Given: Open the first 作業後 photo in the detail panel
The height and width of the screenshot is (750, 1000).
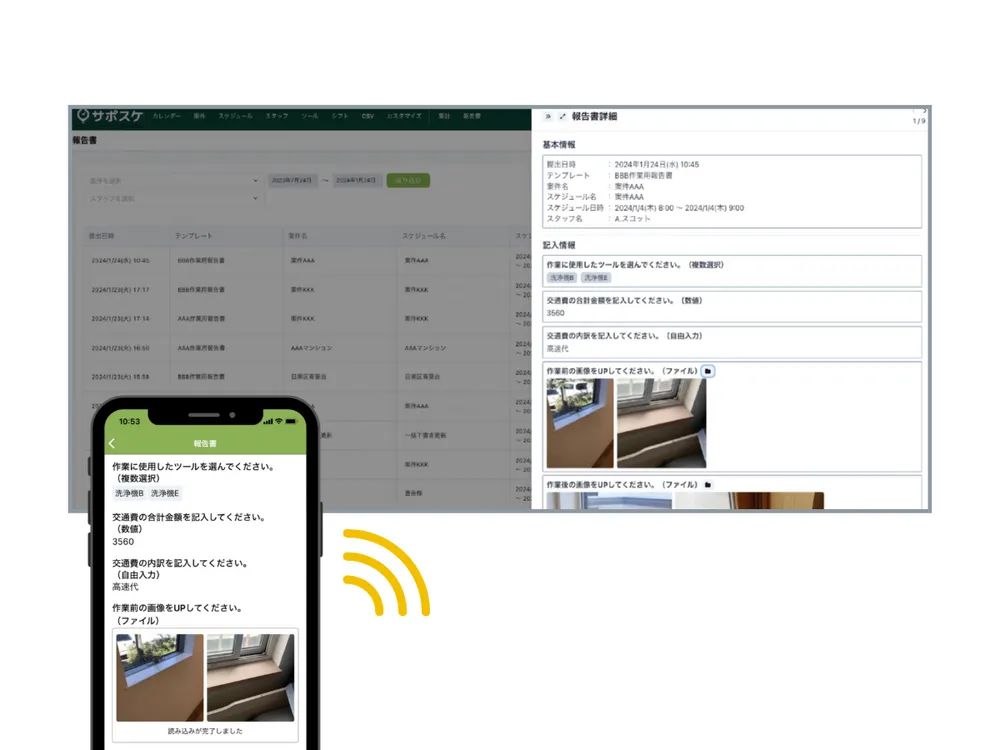Looking at the screenshot, I should tap(609, 501).
